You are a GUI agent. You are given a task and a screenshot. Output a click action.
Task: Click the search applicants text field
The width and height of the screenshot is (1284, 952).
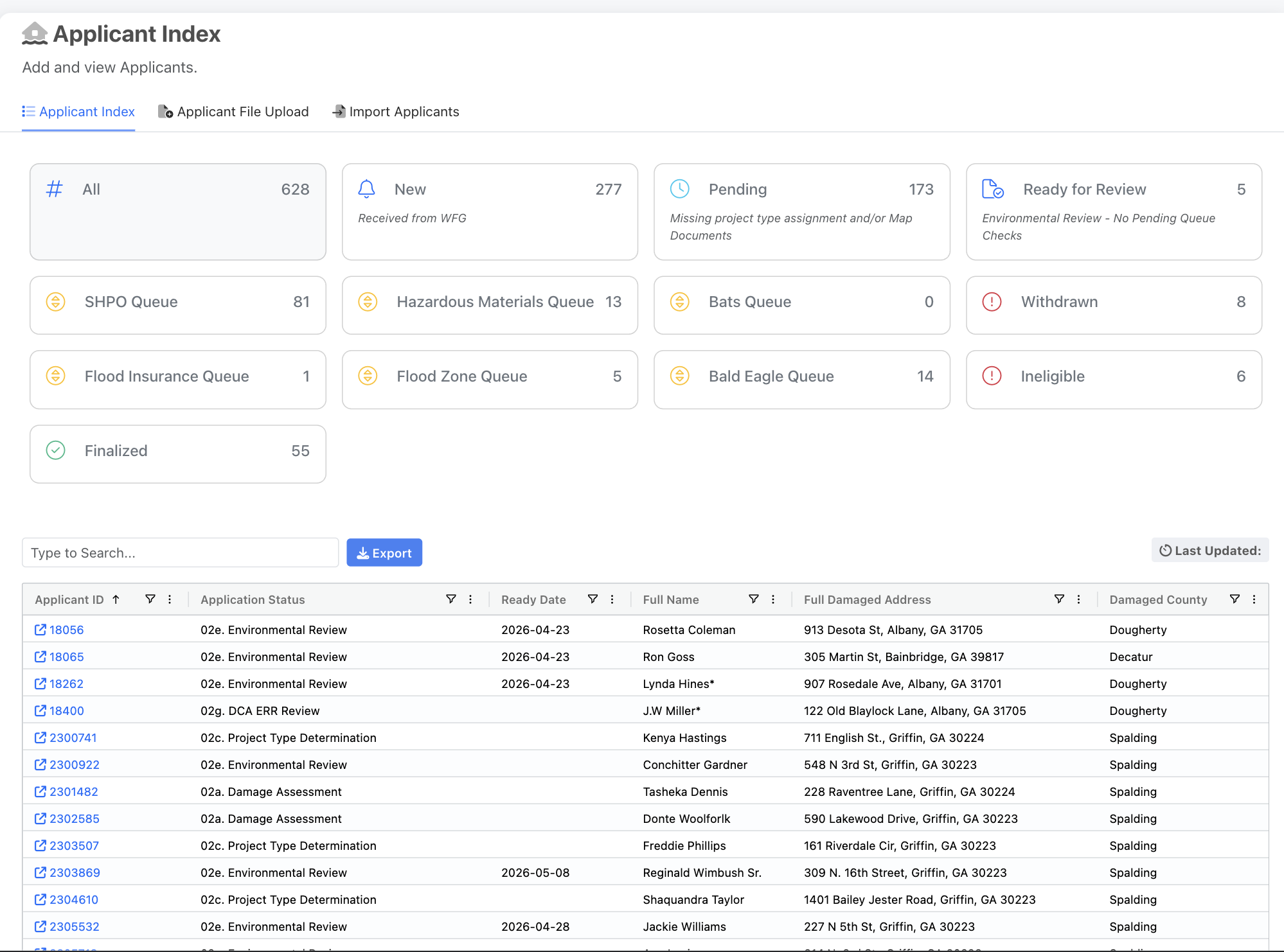point(180,552)
